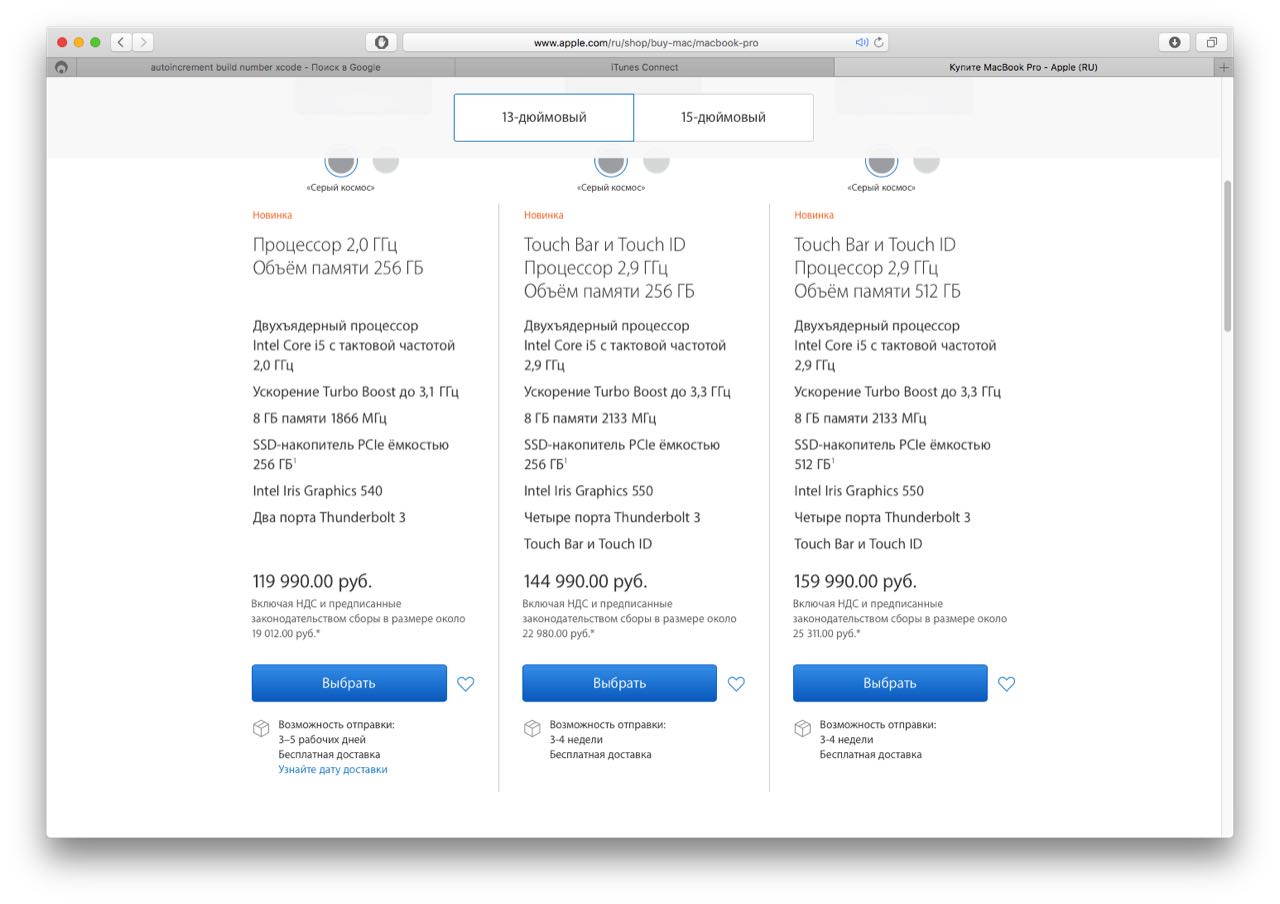The image size is (1280, 904).
Task: Open the "Узнайте дату доставки" link
Action: point(333,770)
